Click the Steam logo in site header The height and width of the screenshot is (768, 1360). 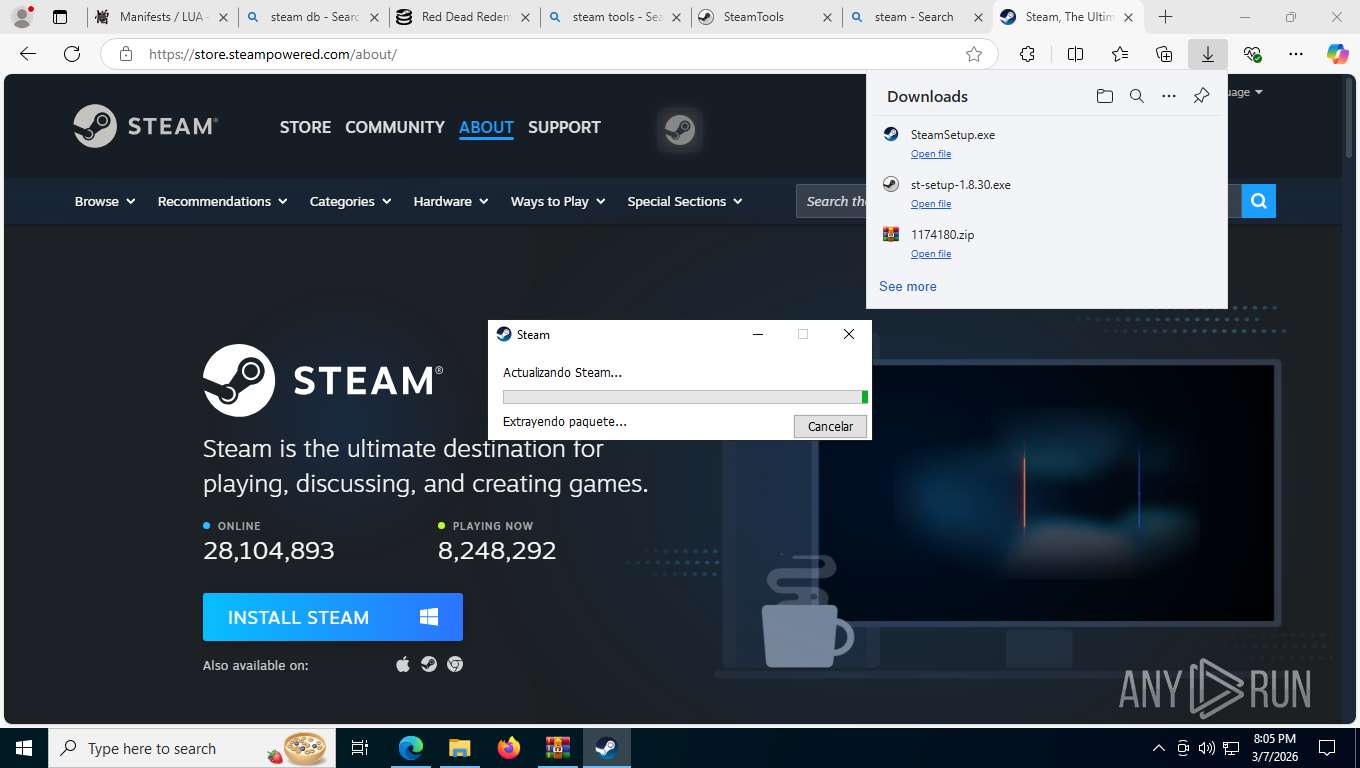(146, 126)
